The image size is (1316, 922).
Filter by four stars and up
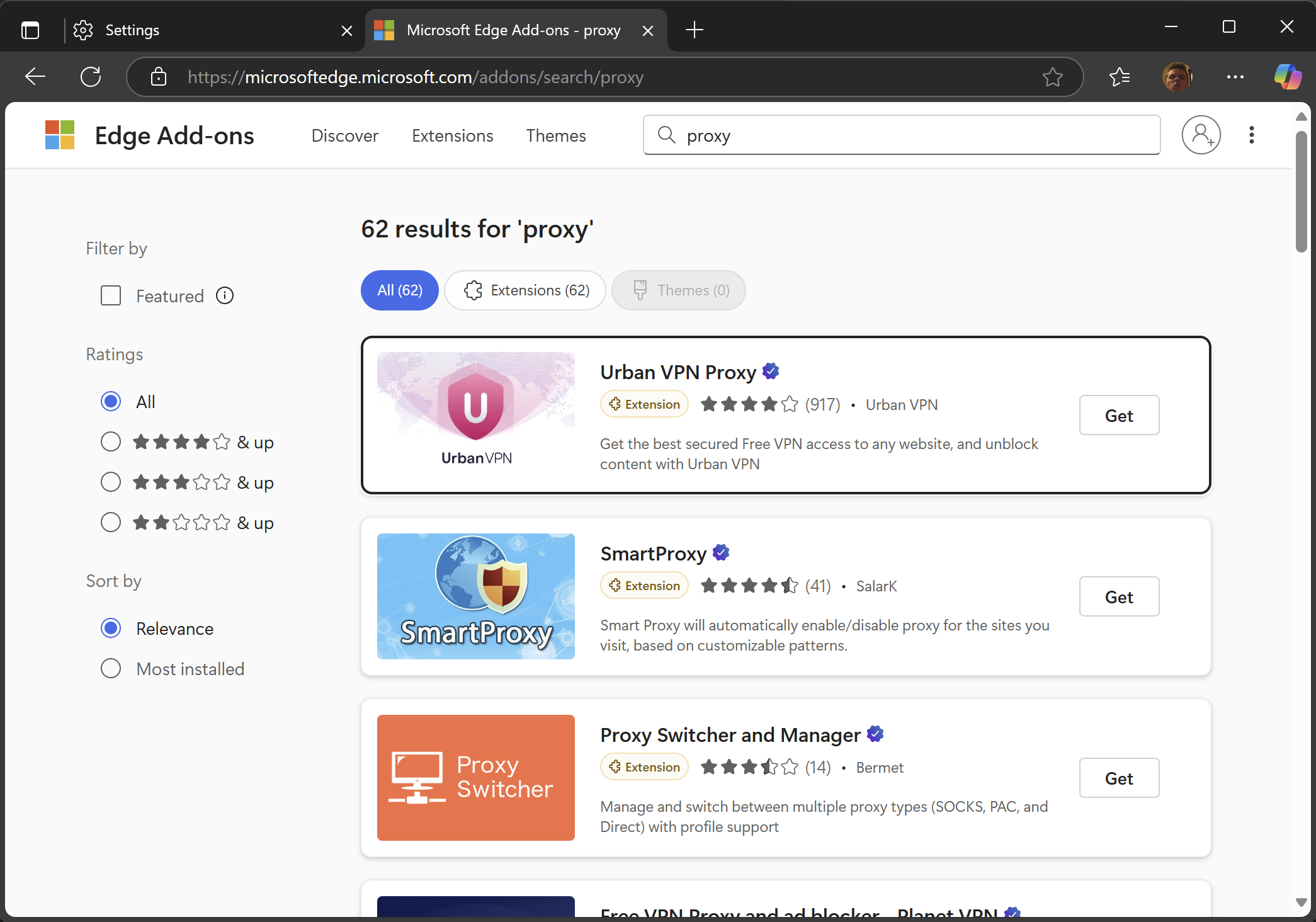[111, 441]
